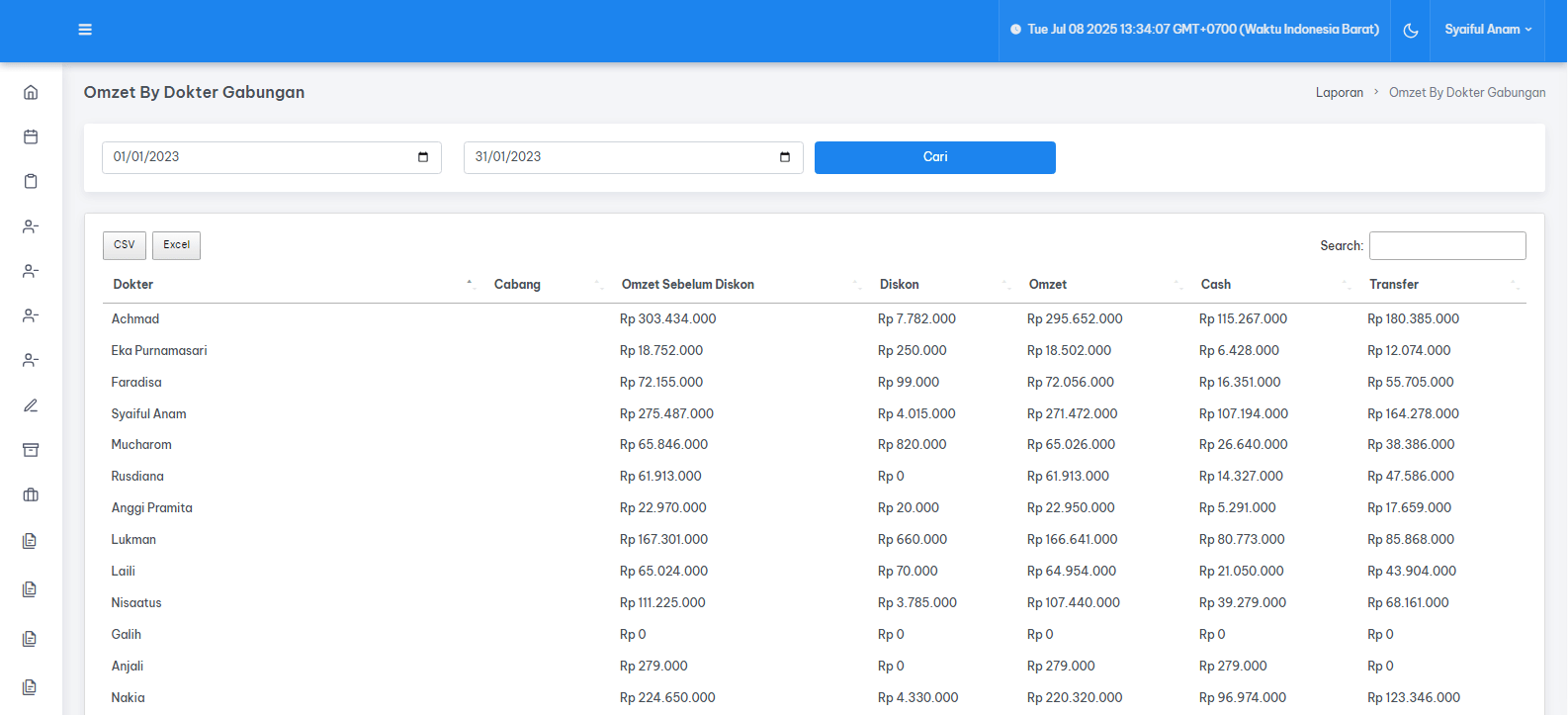Sort the table by the Omzet column header
This screenshot has width=1568, height=715.
1105,285
